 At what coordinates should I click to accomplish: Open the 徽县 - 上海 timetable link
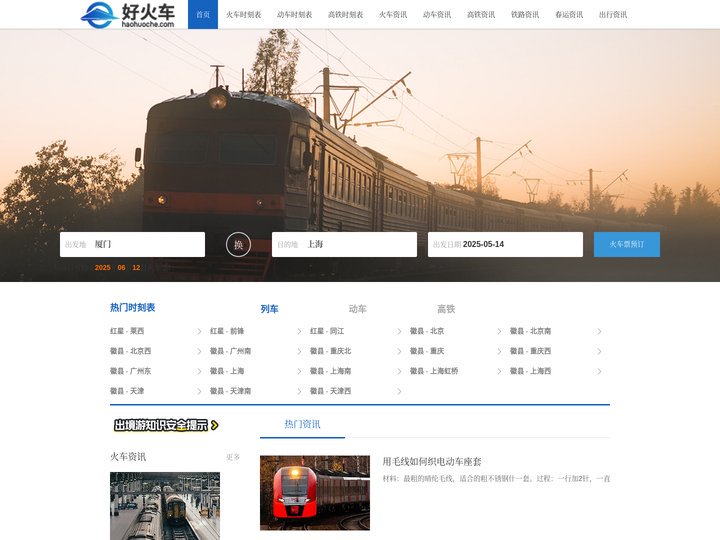click(x=227, y=371)
